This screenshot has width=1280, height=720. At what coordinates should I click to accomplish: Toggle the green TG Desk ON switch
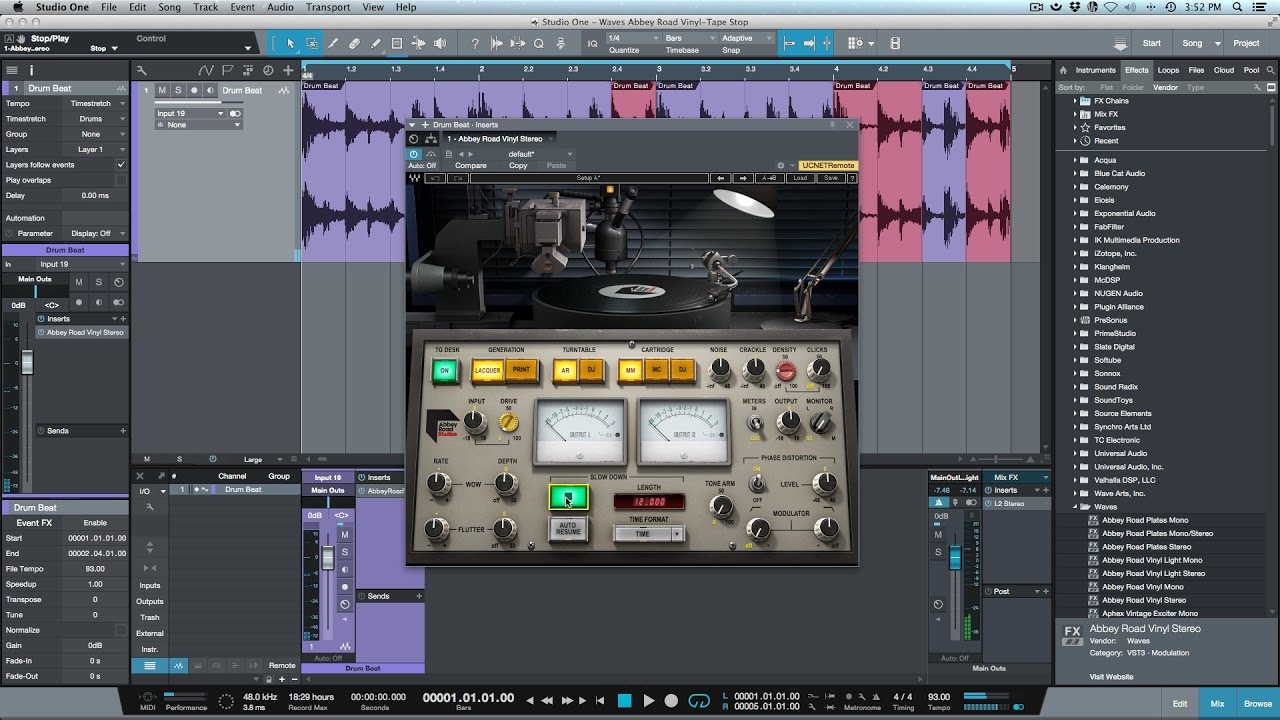point(445,371)
